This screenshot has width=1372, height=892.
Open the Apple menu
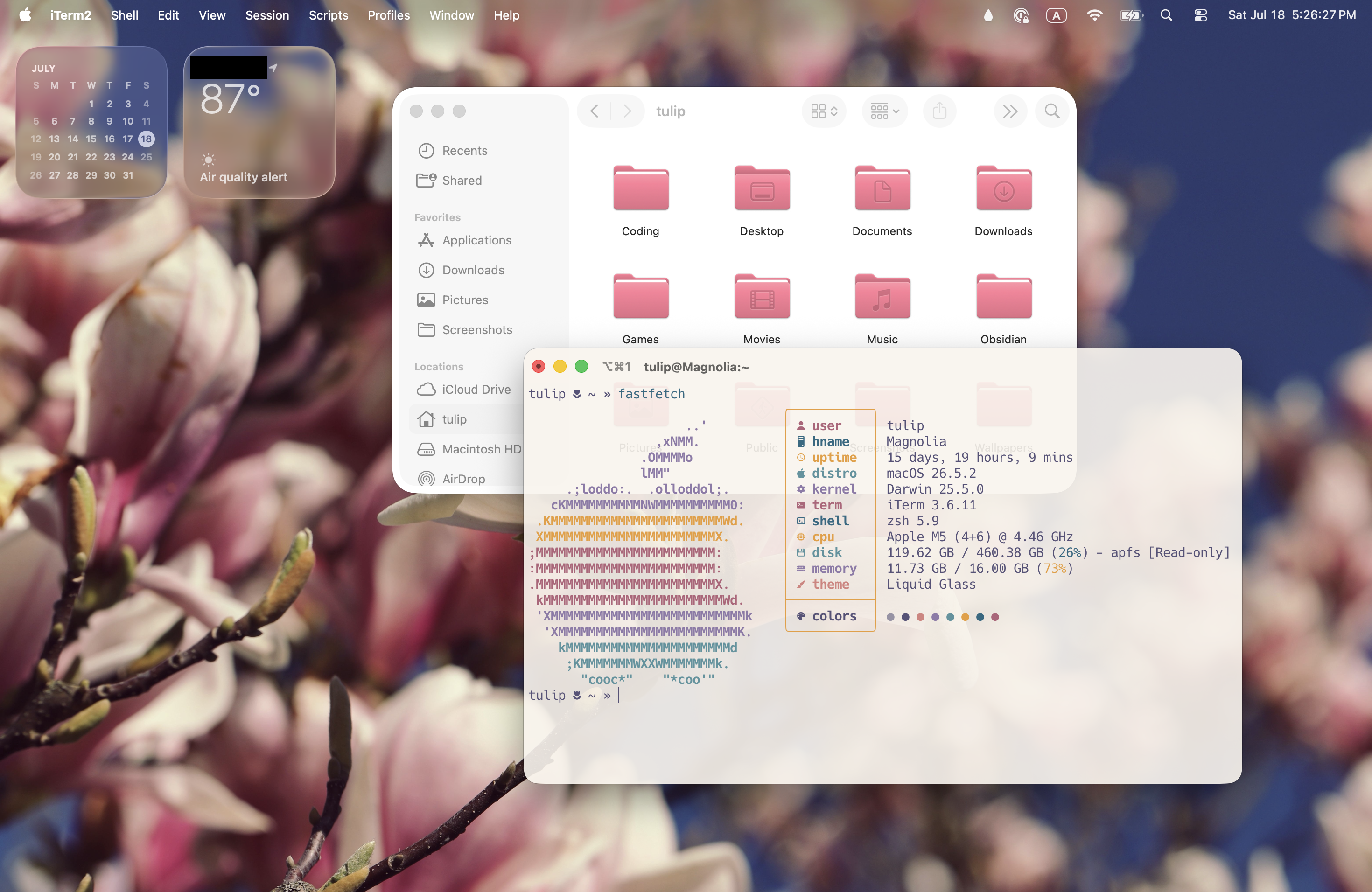coord(25,15)
